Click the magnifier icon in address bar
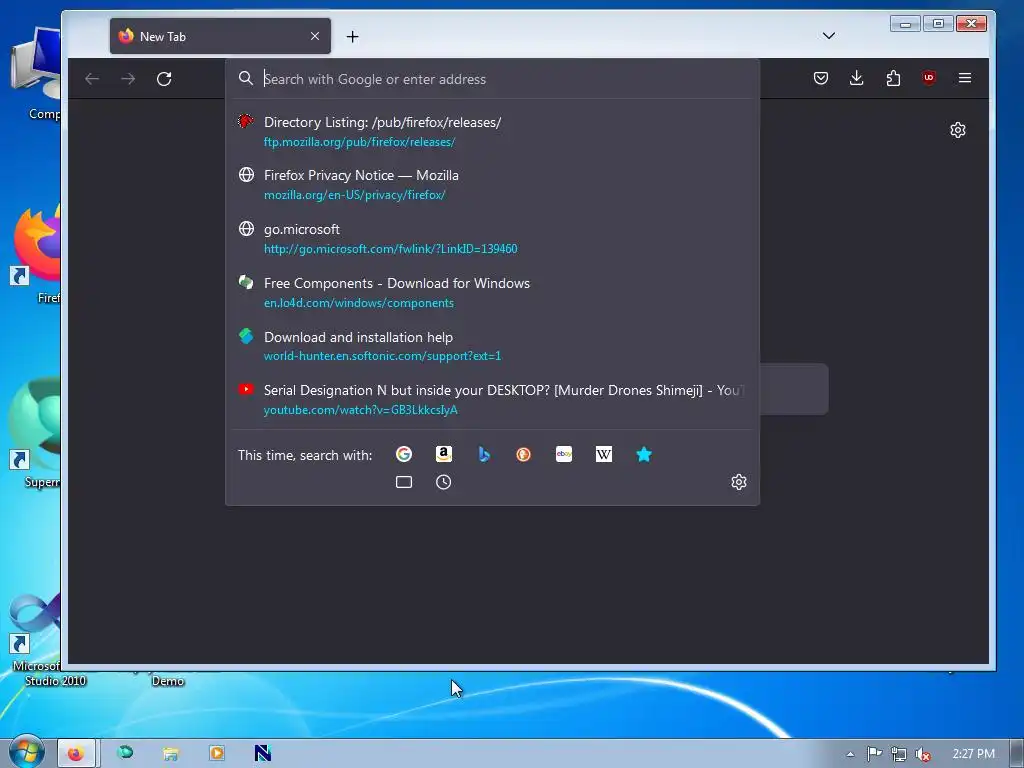 click(x=246, y=78)
